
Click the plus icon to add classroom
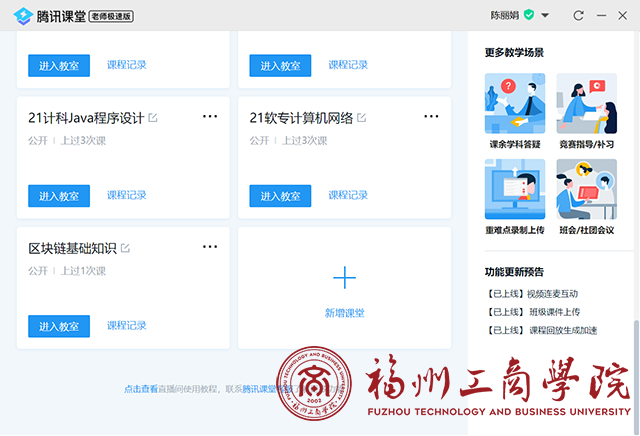(344, 278)
